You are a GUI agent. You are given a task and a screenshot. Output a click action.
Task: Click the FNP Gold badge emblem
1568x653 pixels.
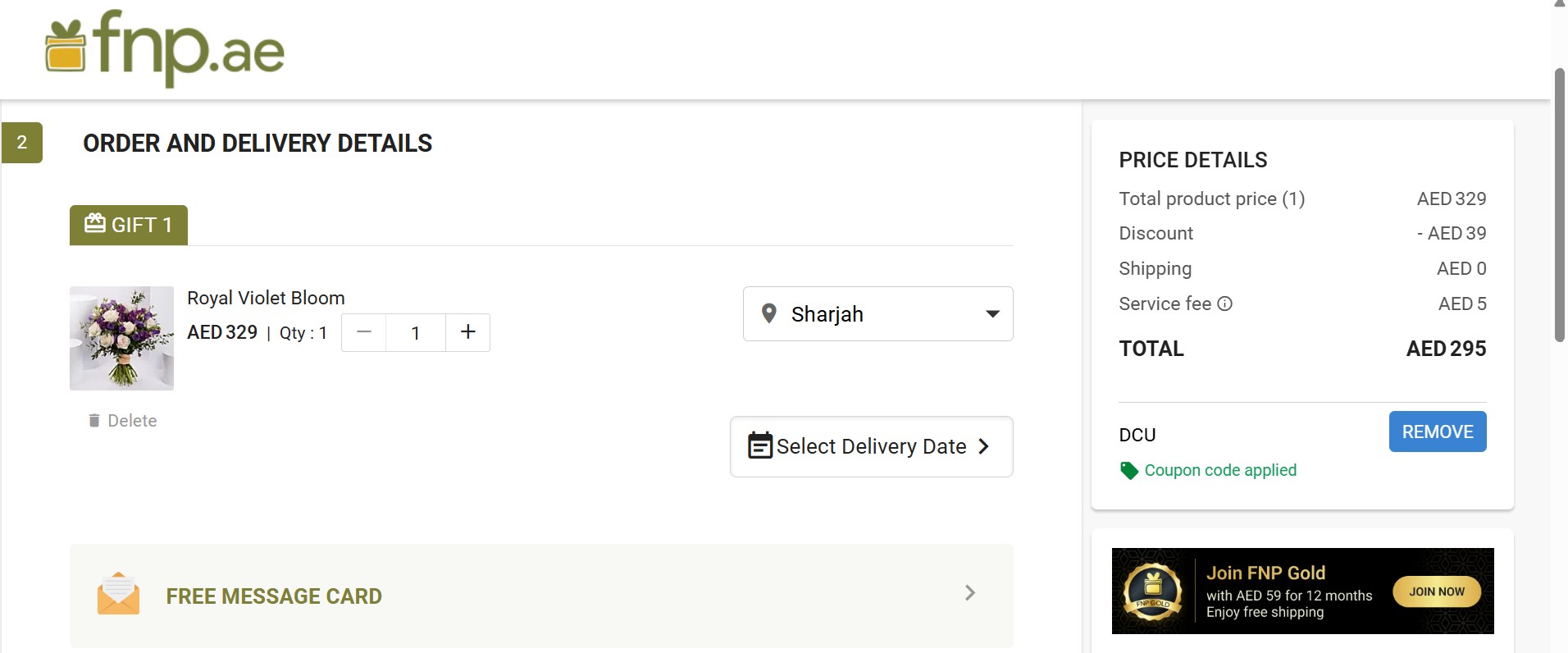(x=1153, y=591)
